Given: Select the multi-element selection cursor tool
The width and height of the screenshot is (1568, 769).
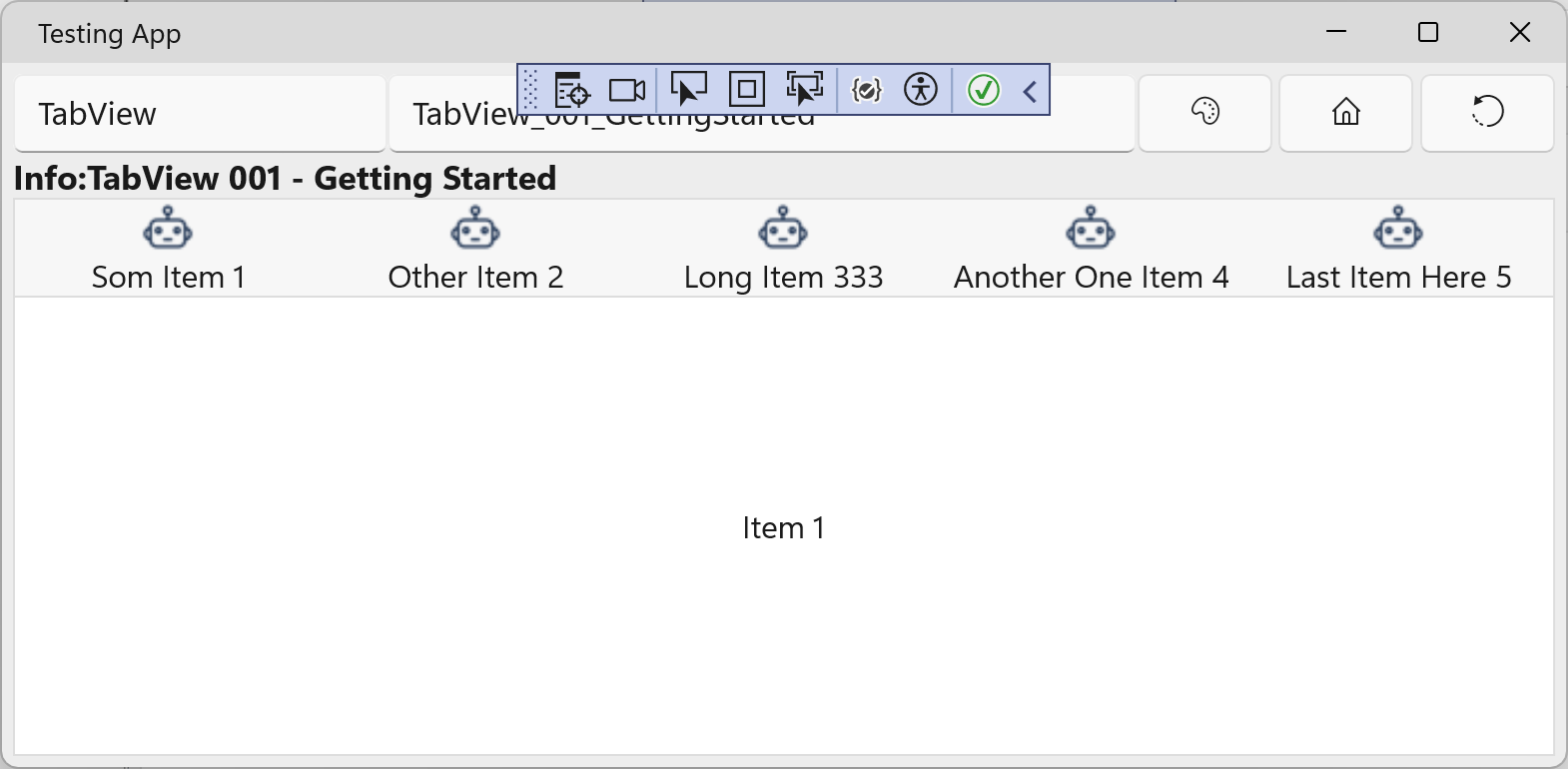Looking at the screenshot, I should [x=805, y=90].
